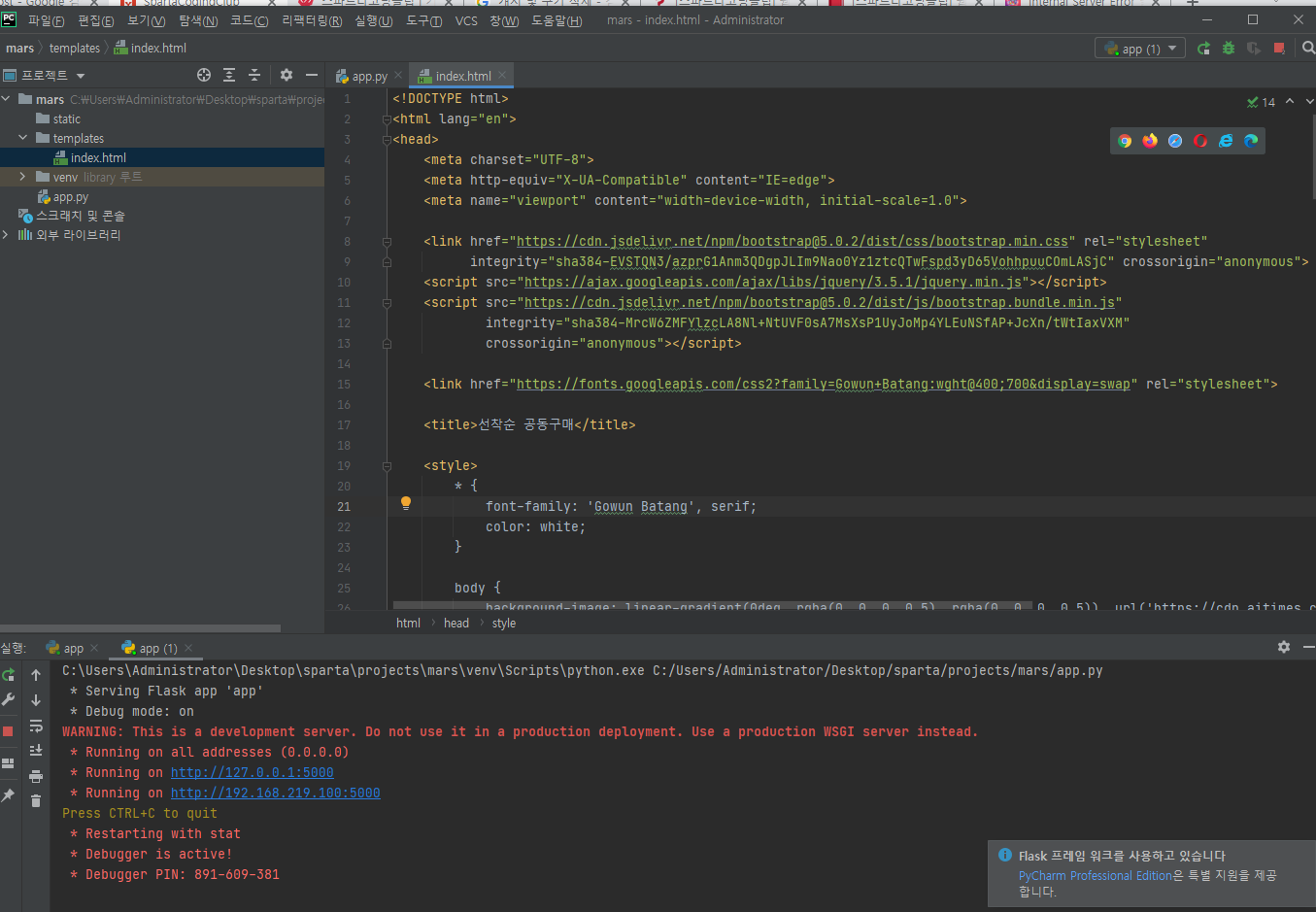Close the index.html editor tab
This screenshot has width=1316, height=912.
pos(502,75)
